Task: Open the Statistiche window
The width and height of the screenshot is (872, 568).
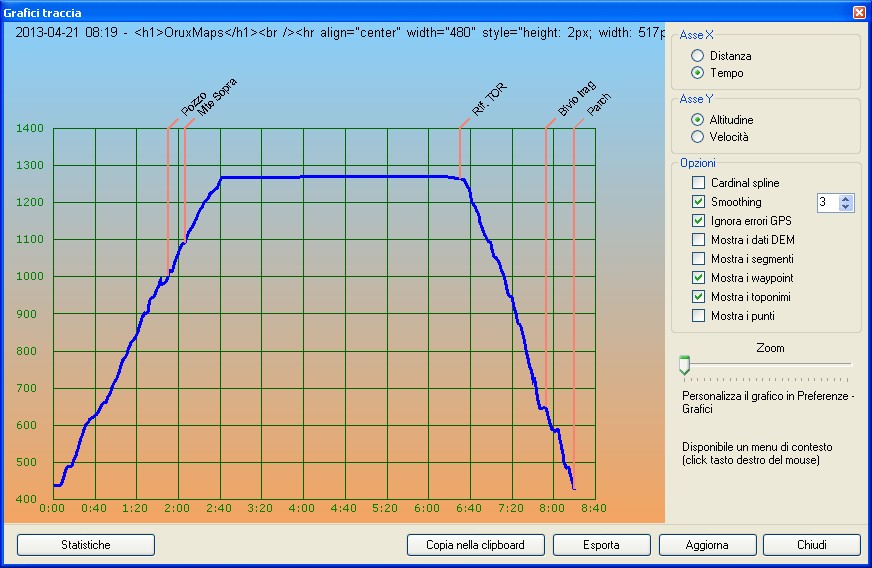Action: pos(86,545)
